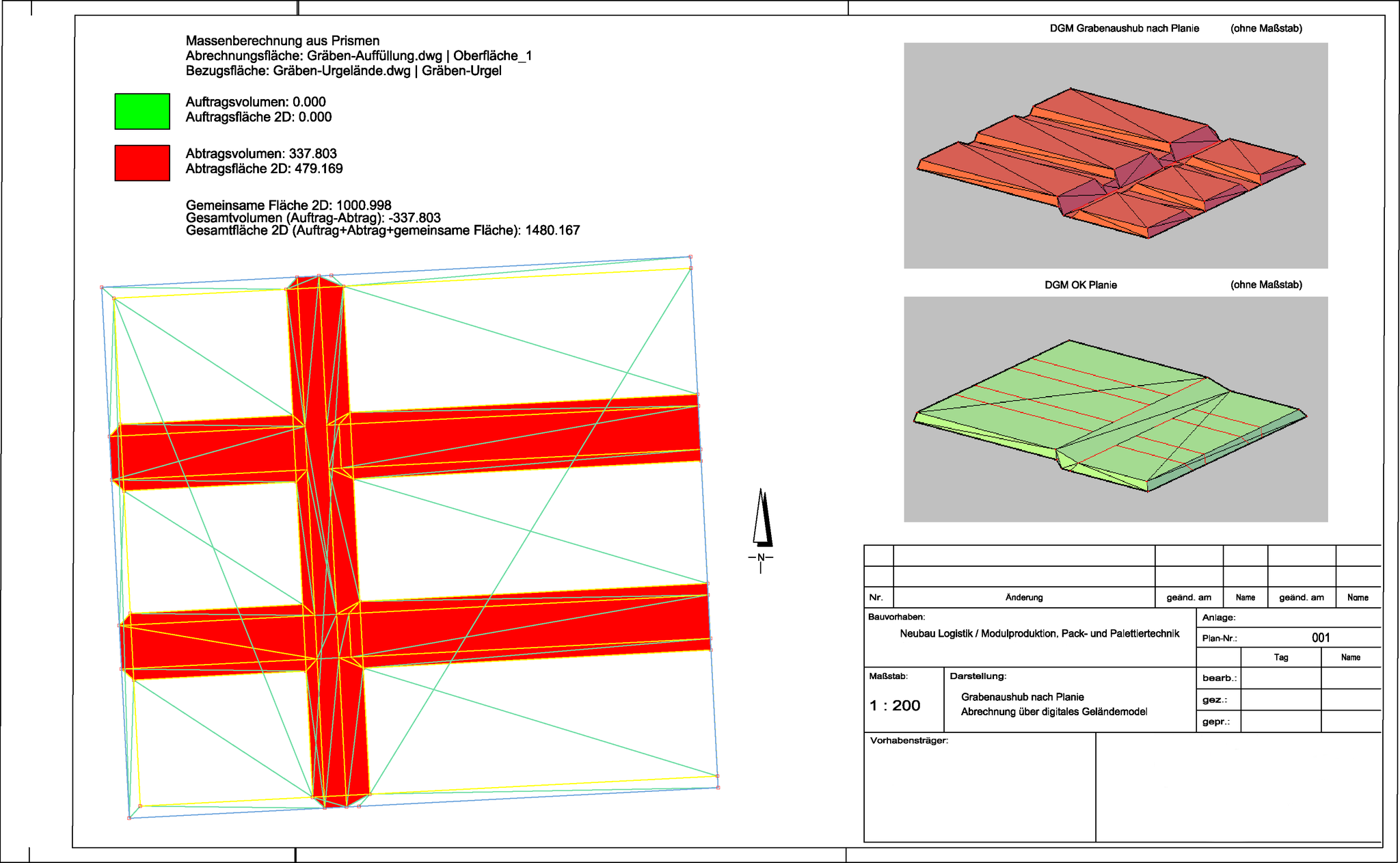This screenshot has height=863, width=1400.
Task: Select the DGM OK Planie 3D view
Action: (x=1115, y=409)
